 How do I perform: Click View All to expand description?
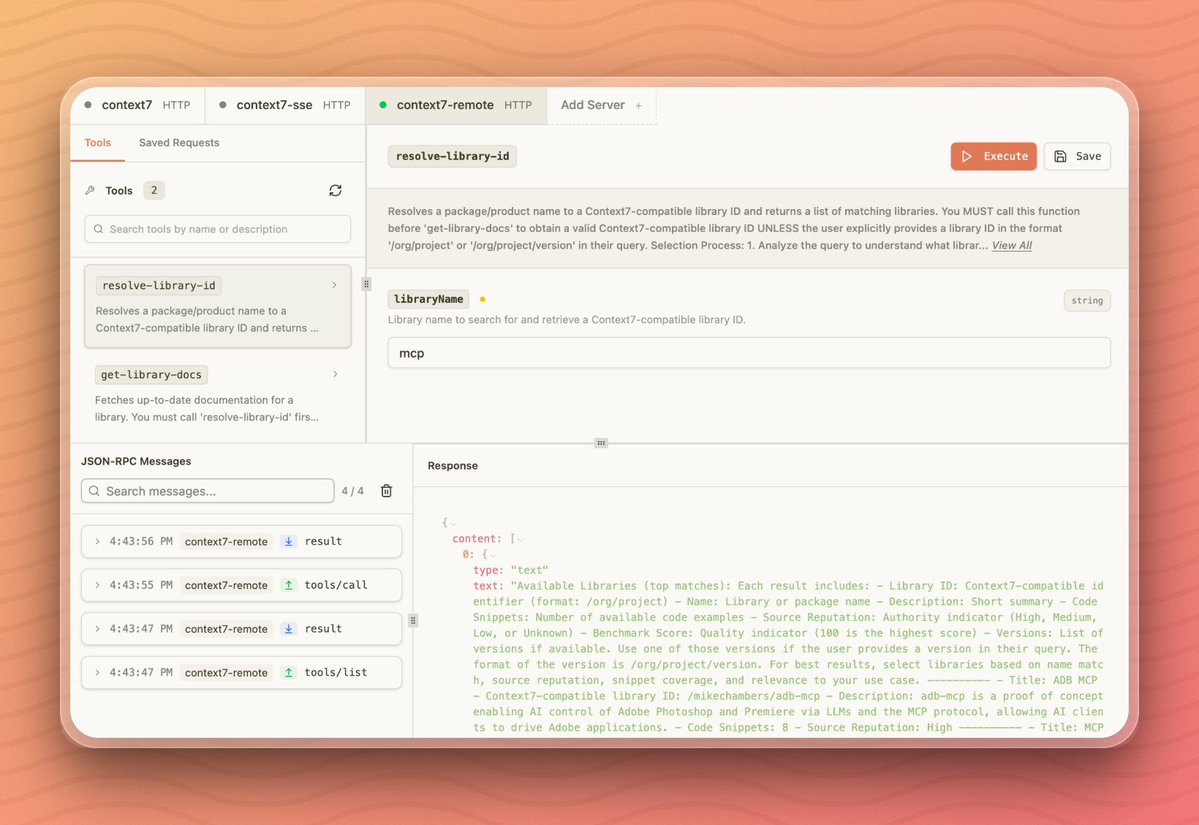[x=1012, y=245]
